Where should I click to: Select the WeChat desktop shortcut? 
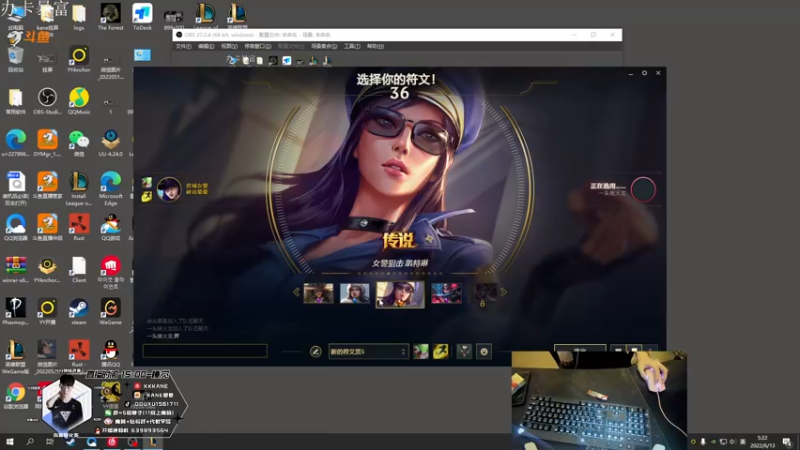79,143
